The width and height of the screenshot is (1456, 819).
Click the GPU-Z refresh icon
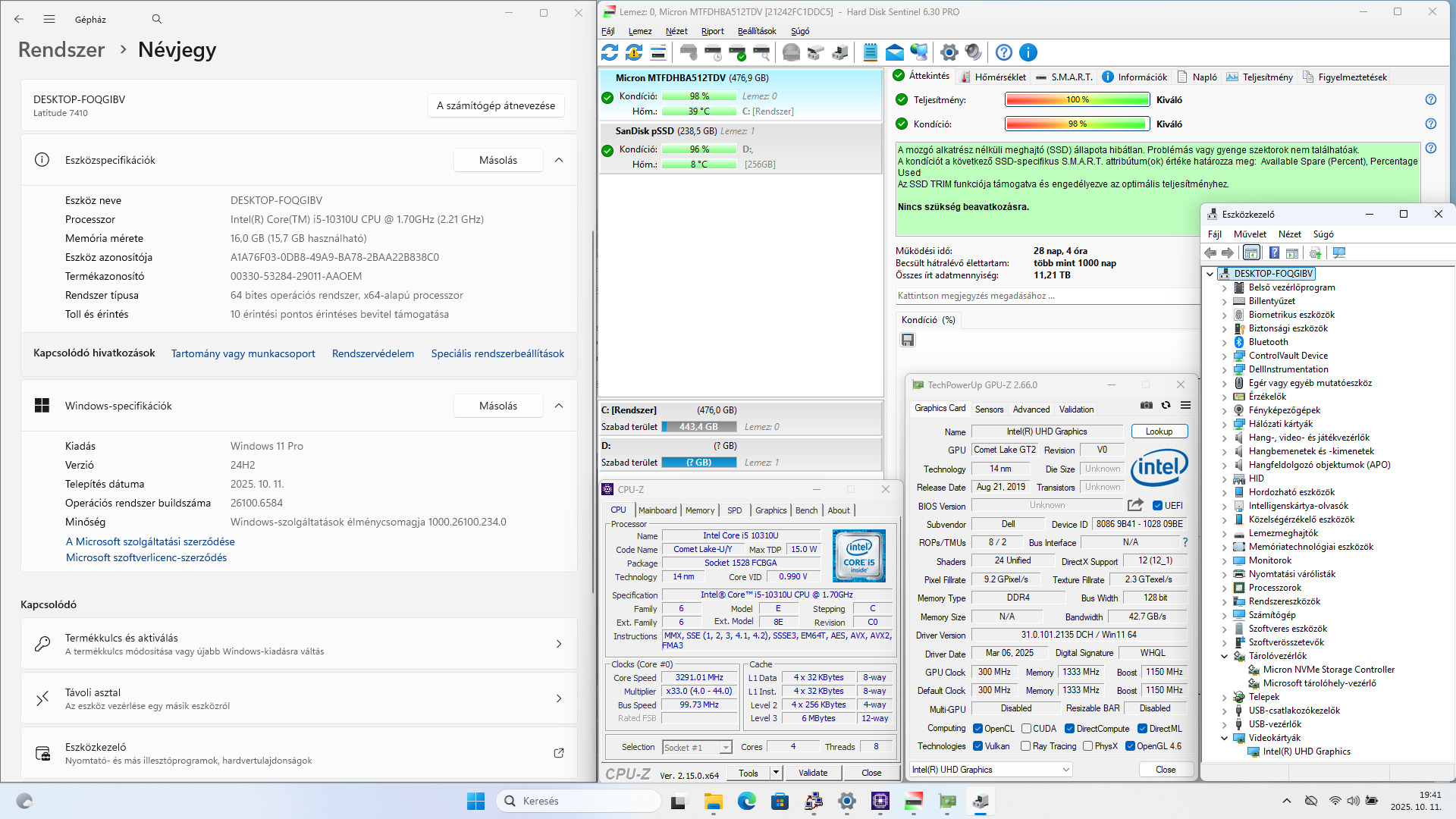click(1166, 406)
